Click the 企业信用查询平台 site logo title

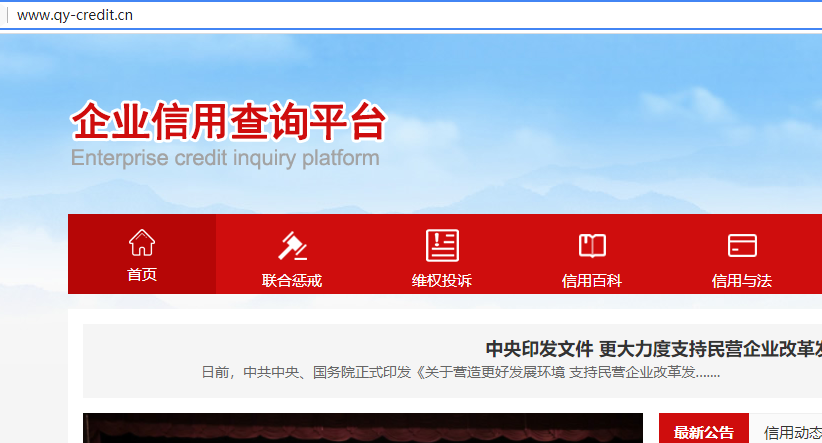point(228,123)
